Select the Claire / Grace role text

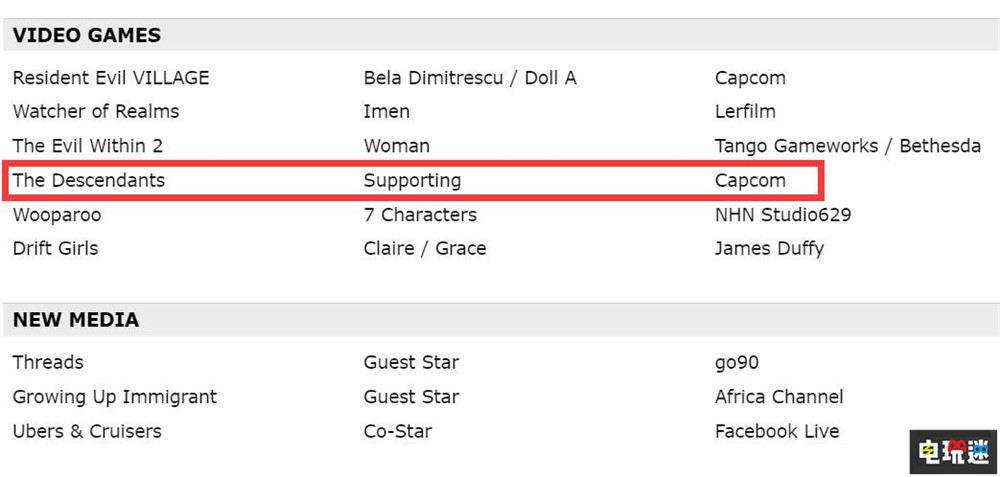[x=425, y=248]
